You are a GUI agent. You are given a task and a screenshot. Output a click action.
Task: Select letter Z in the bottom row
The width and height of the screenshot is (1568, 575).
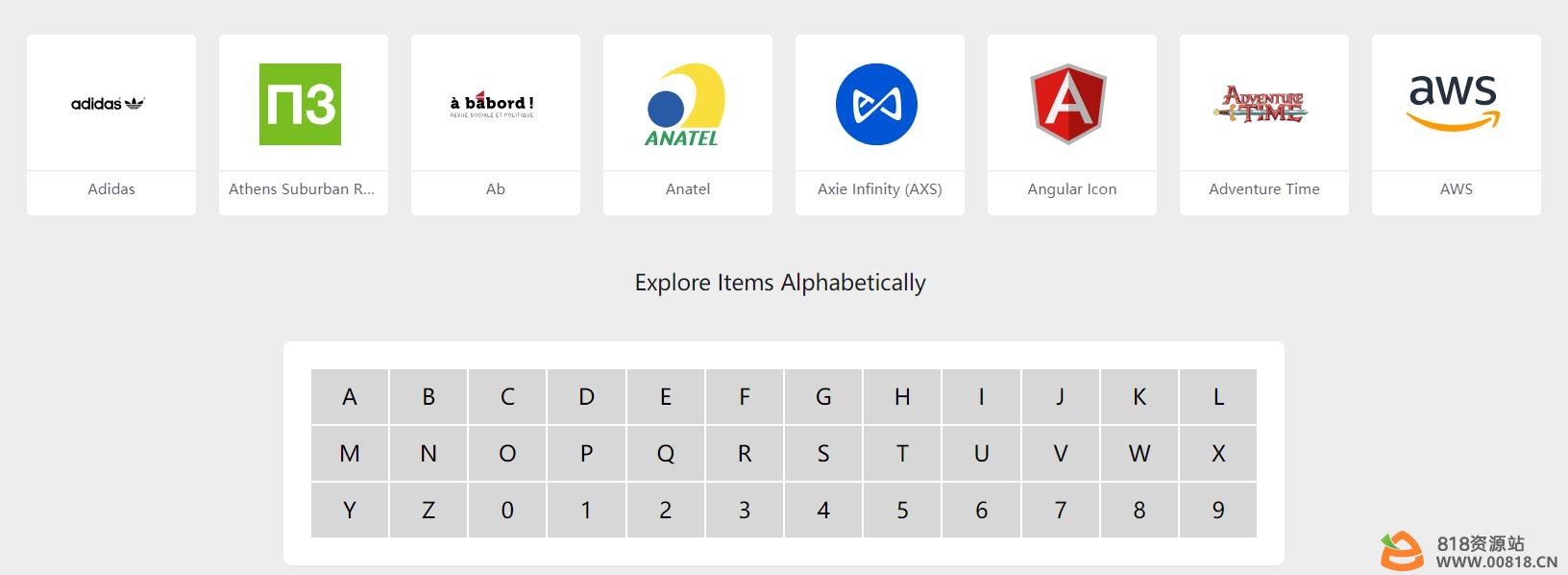(x=429, y=510)
